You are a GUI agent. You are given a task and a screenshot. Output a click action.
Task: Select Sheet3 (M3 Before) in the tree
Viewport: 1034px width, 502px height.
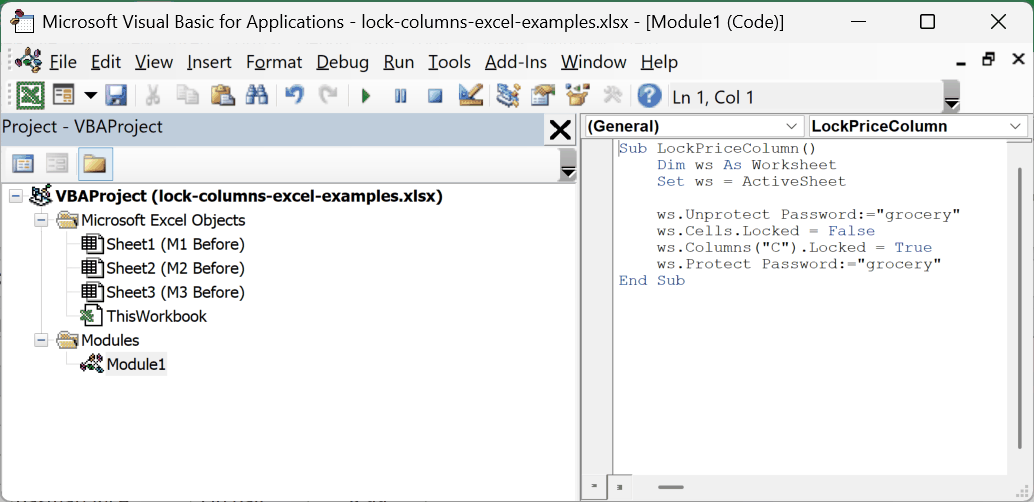pos(175,292)
